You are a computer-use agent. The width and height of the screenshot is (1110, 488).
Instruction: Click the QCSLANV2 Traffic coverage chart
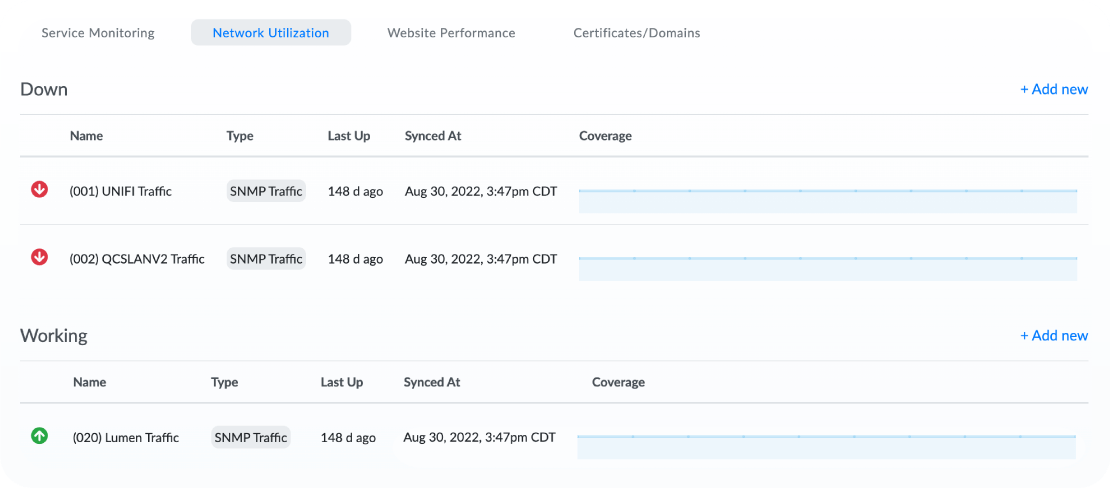(x=827, y=267)
